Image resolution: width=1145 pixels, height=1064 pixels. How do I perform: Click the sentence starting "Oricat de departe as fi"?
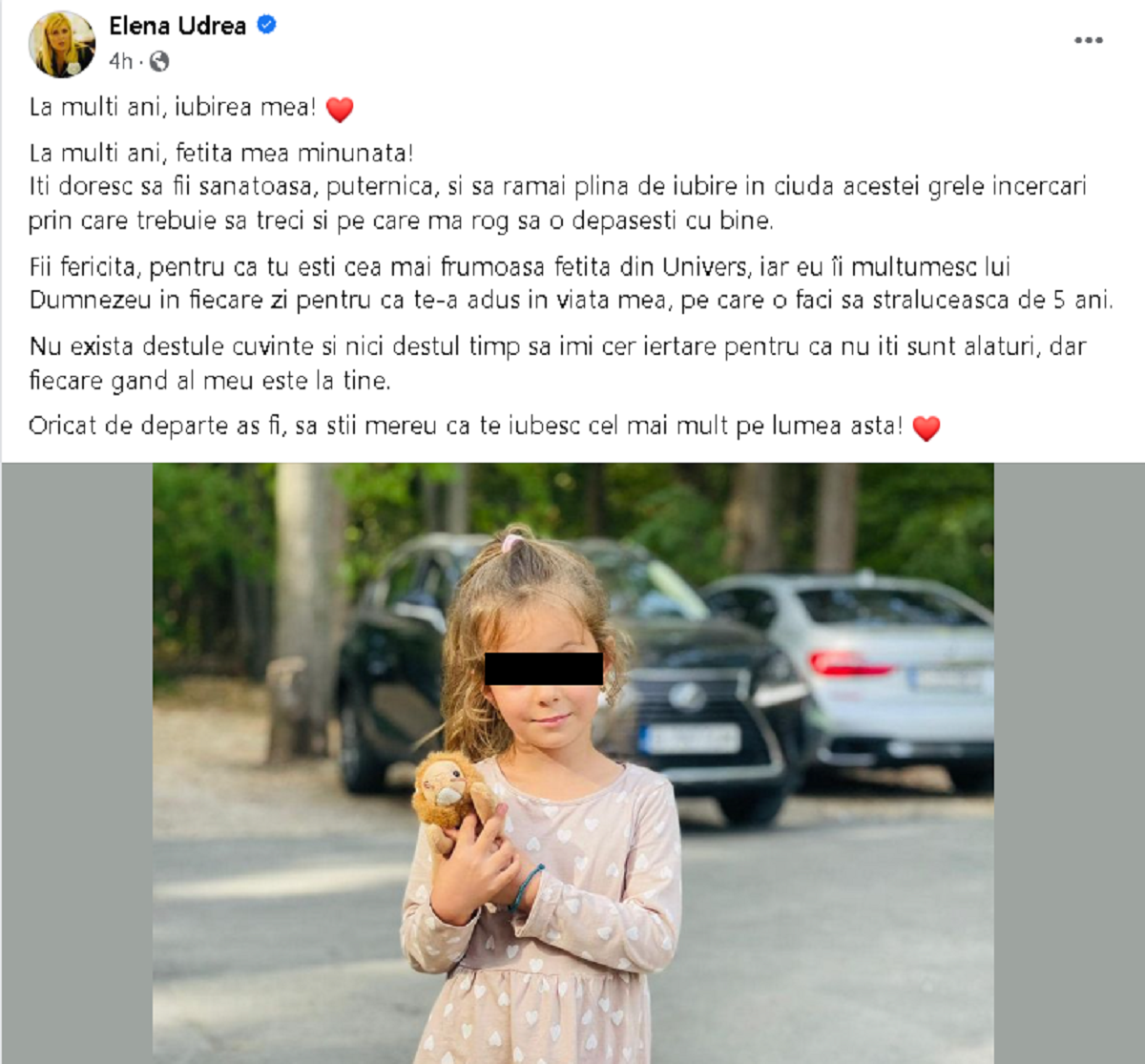coord(466,426)
